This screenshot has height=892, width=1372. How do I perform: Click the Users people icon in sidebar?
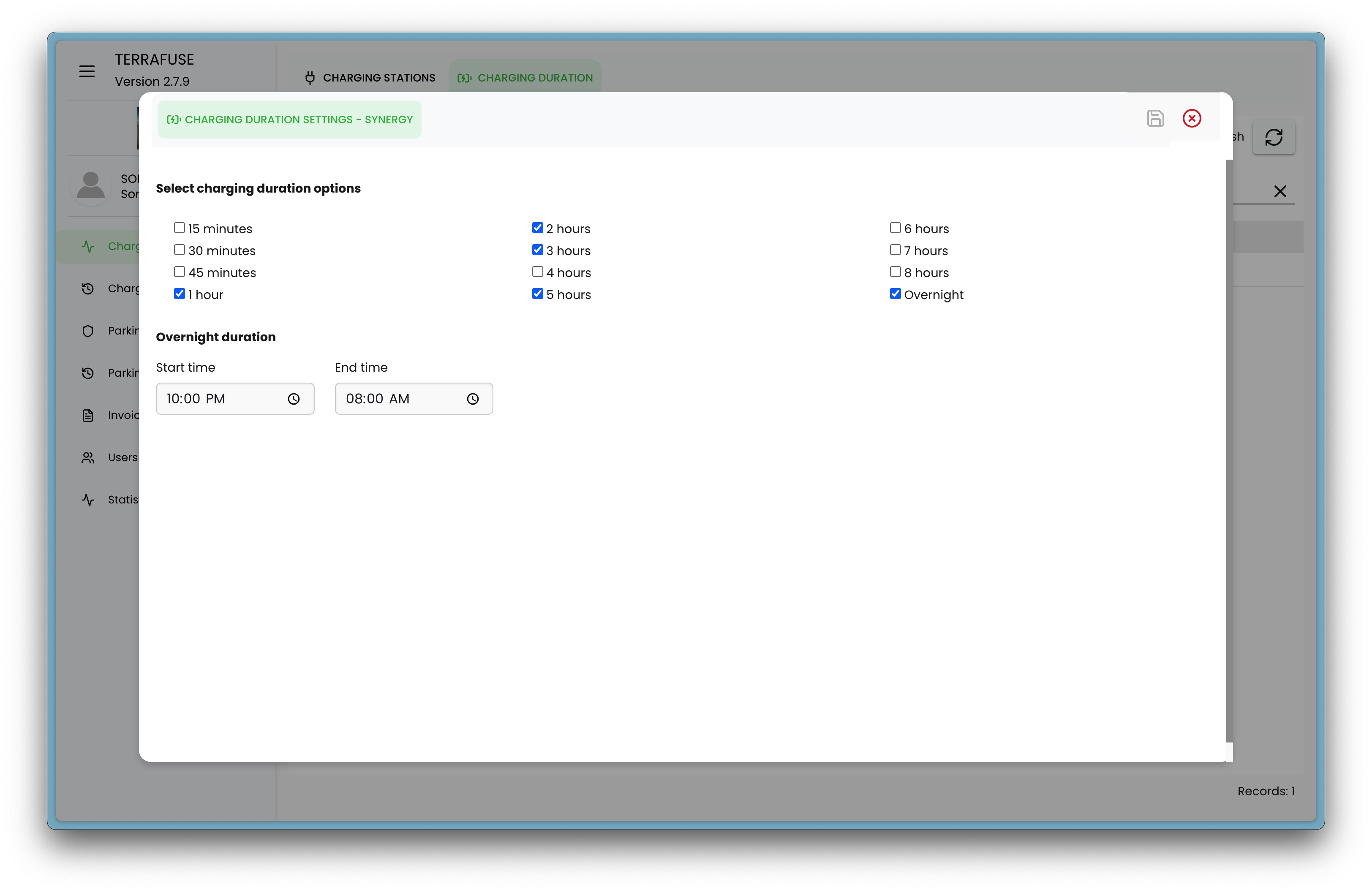87,457
